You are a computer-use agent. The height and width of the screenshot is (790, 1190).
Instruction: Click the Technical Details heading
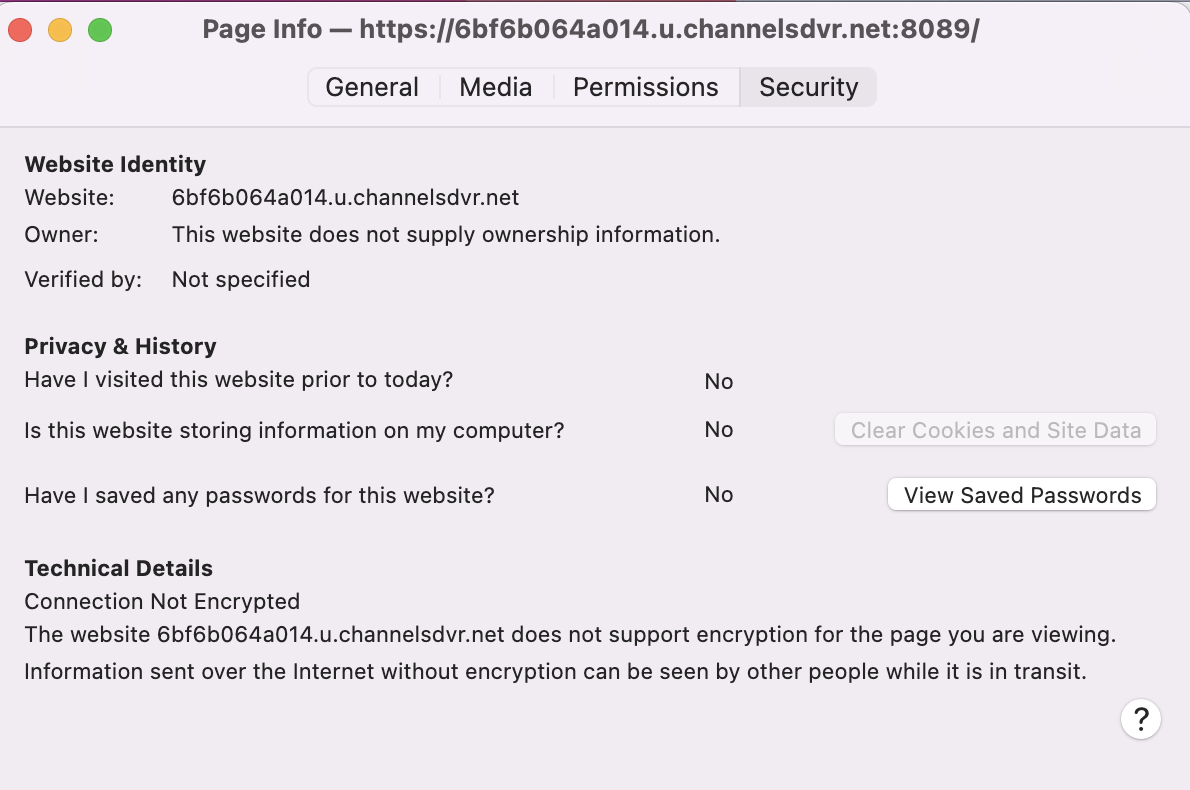pyautogui.click(x=118, y=568)
